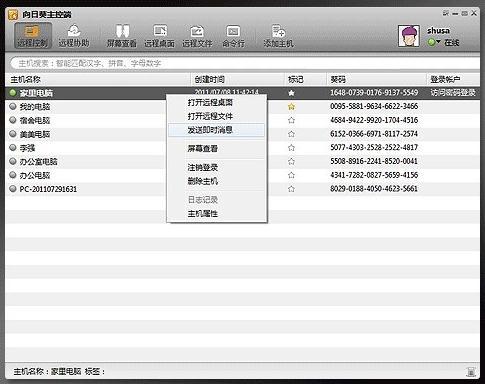Toggle the star mark for 李强
This screenshot has height=384, width=485.
click(291, 147)
